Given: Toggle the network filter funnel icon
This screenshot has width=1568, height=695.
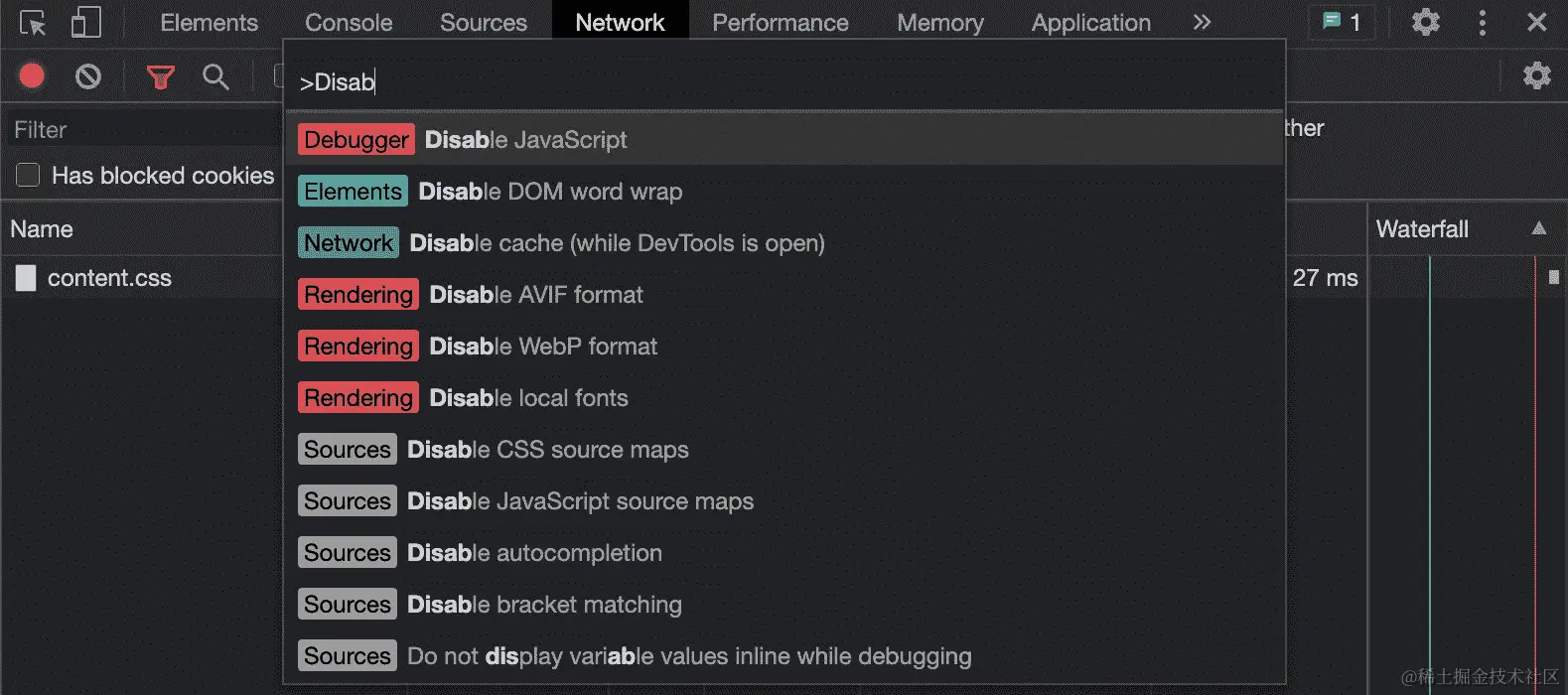Looking at the screenshot, I should point(160,76).
